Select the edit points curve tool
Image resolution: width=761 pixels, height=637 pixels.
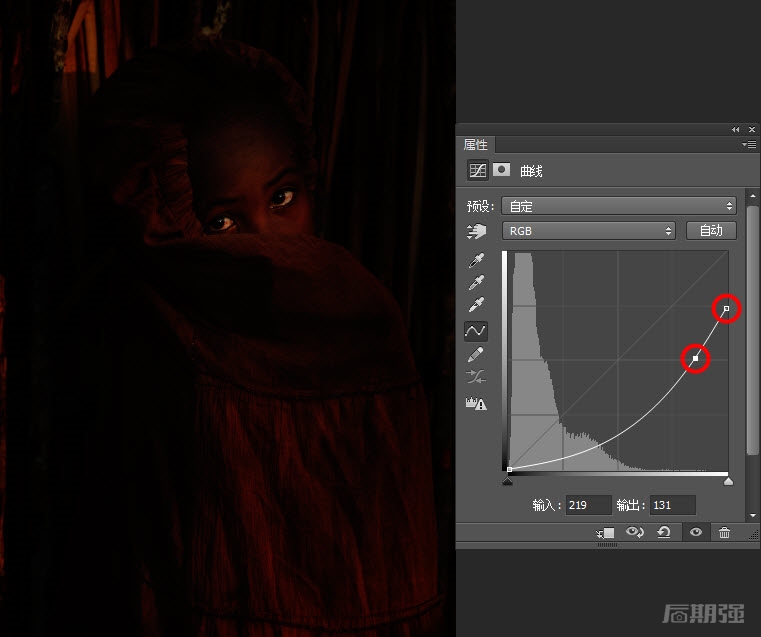(476, 331)
